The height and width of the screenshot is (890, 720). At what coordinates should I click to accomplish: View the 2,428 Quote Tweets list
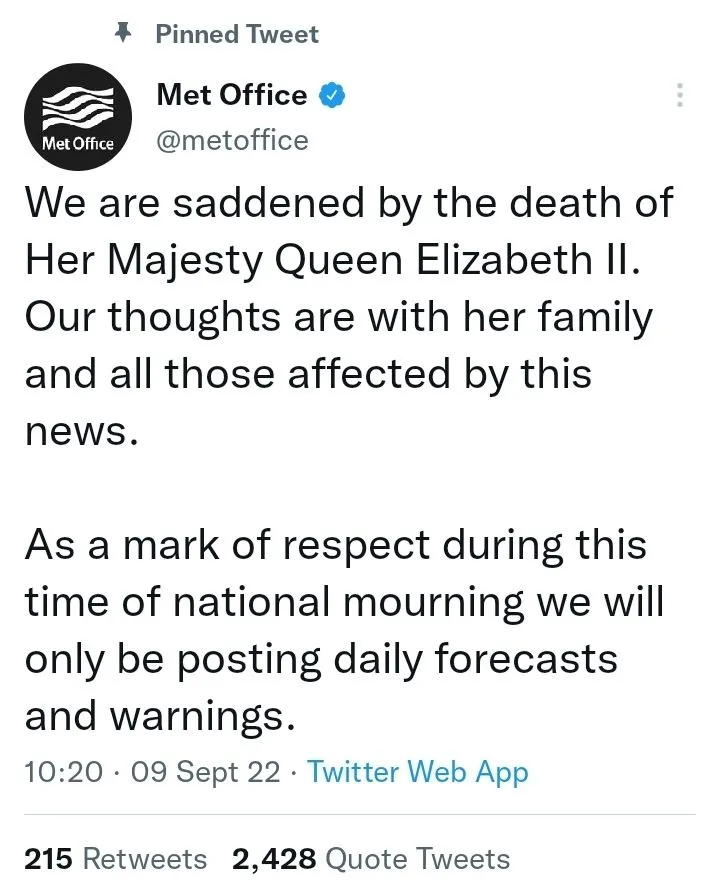point(371,858)
